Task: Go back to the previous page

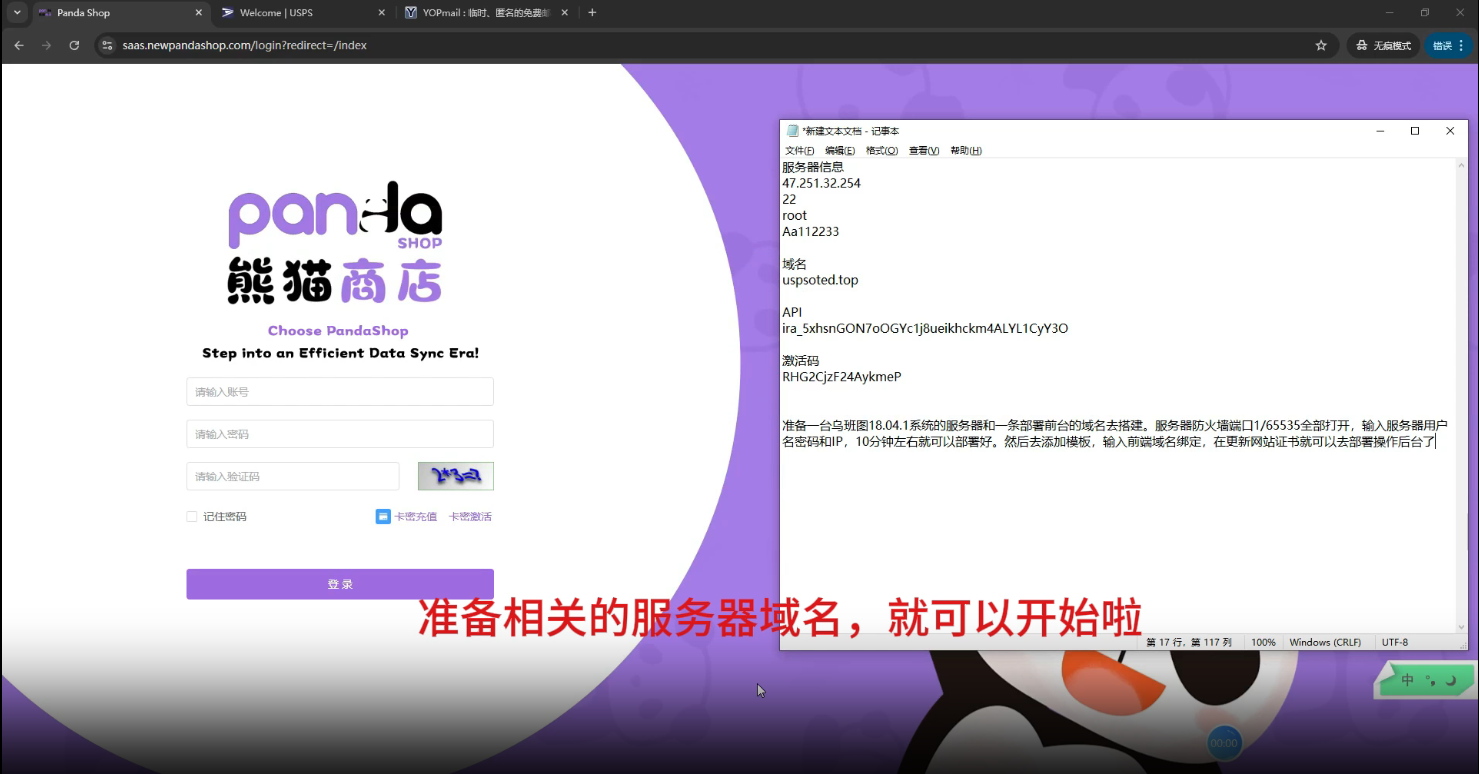Action: coord(19,45)
